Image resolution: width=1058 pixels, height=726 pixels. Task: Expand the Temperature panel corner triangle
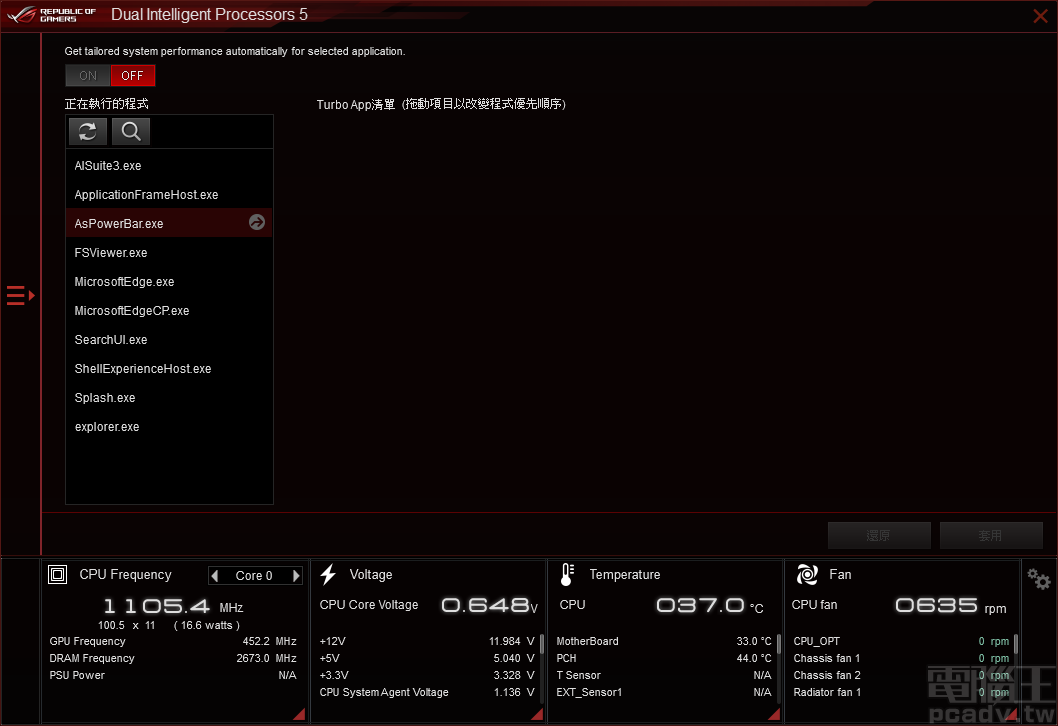(x=775, y=715)
